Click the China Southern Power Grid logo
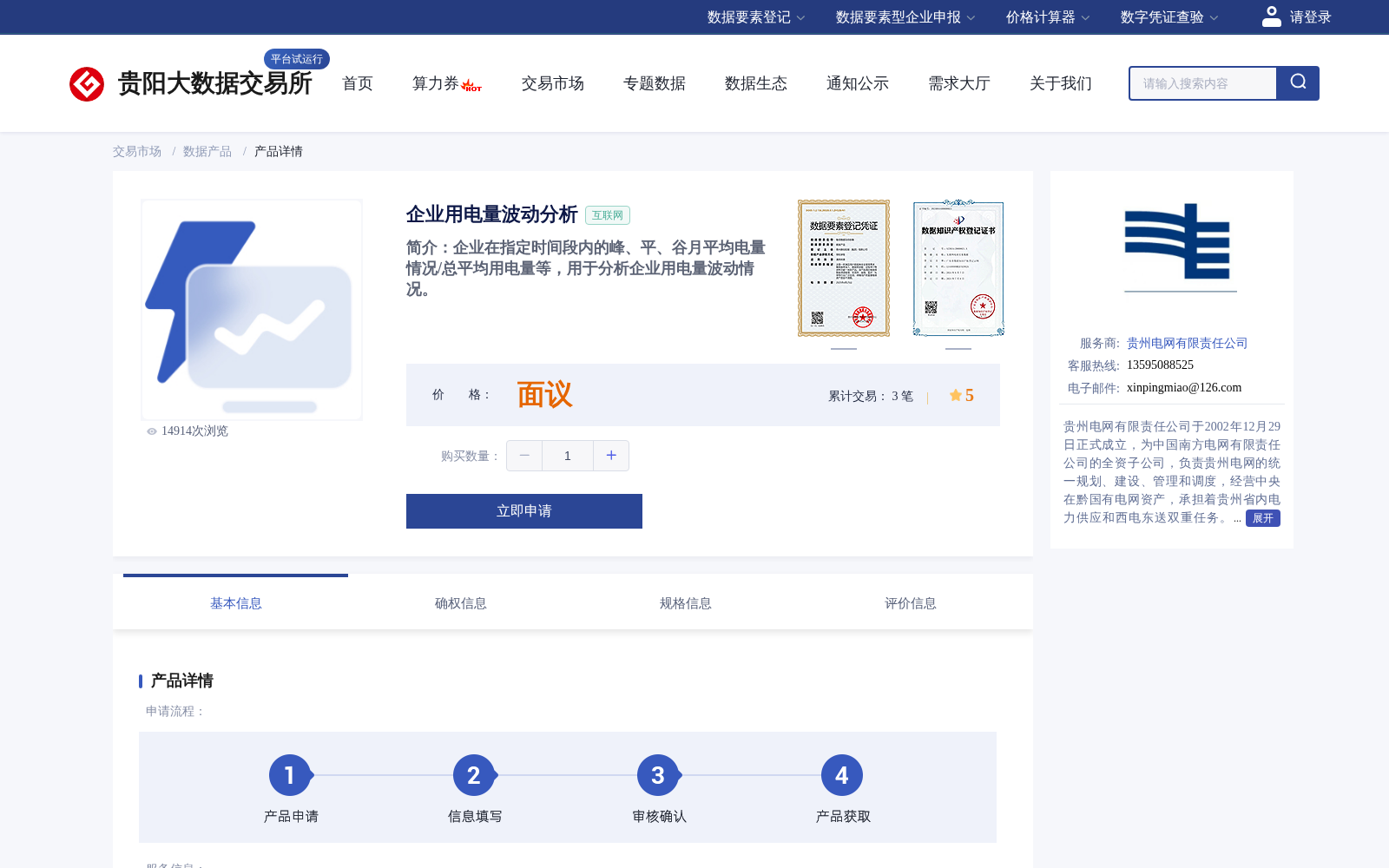 click(x=1178, y=240)
